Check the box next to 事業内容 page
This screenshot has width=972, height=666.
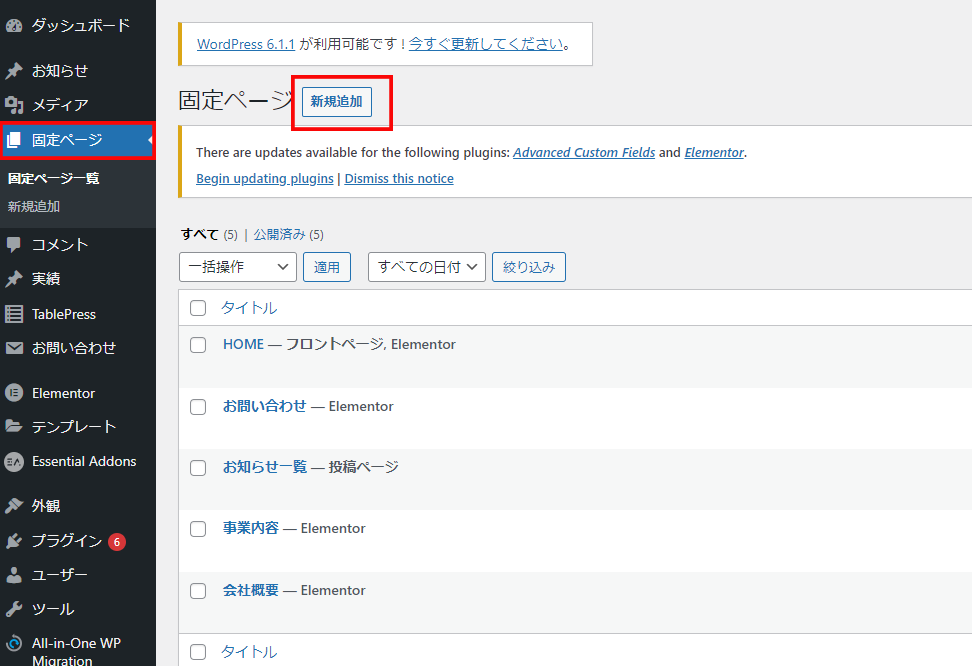tap(198, 529)
